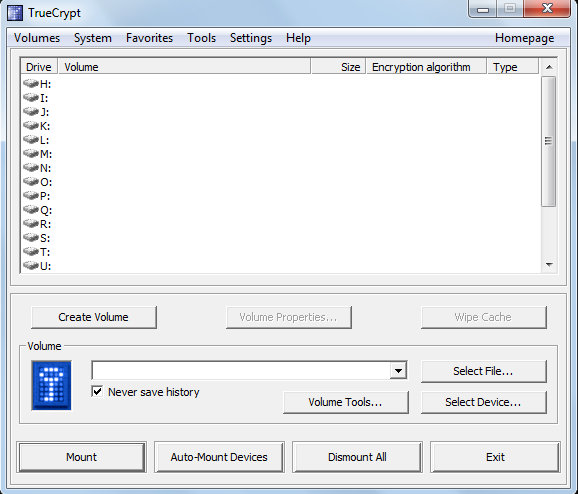Click the drive list scroll-down arrow
Screen dimensions: 578x494
pyautogui.click(x=549, y=265)
